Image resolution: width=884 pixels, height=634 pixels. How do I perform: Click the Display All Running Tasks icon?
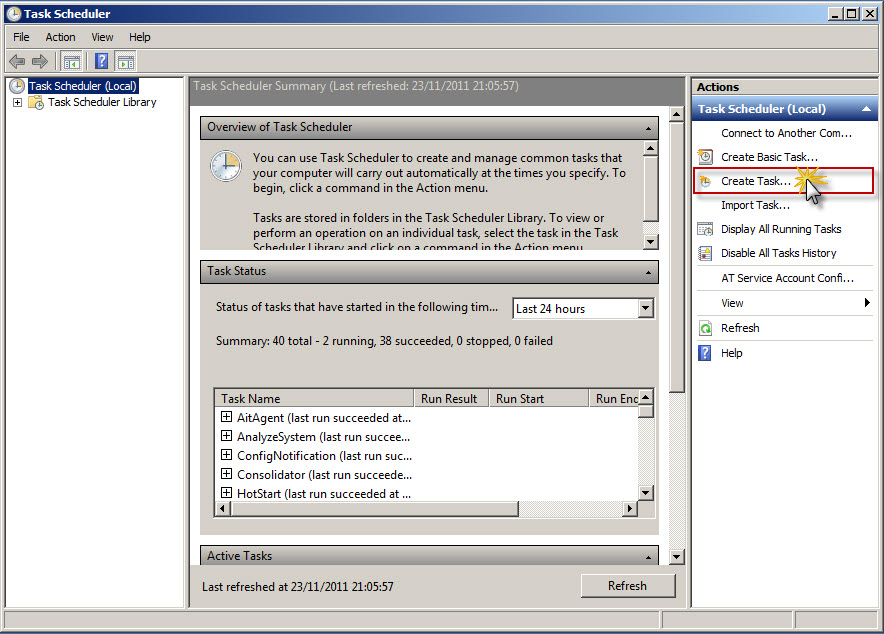[705, 229]
